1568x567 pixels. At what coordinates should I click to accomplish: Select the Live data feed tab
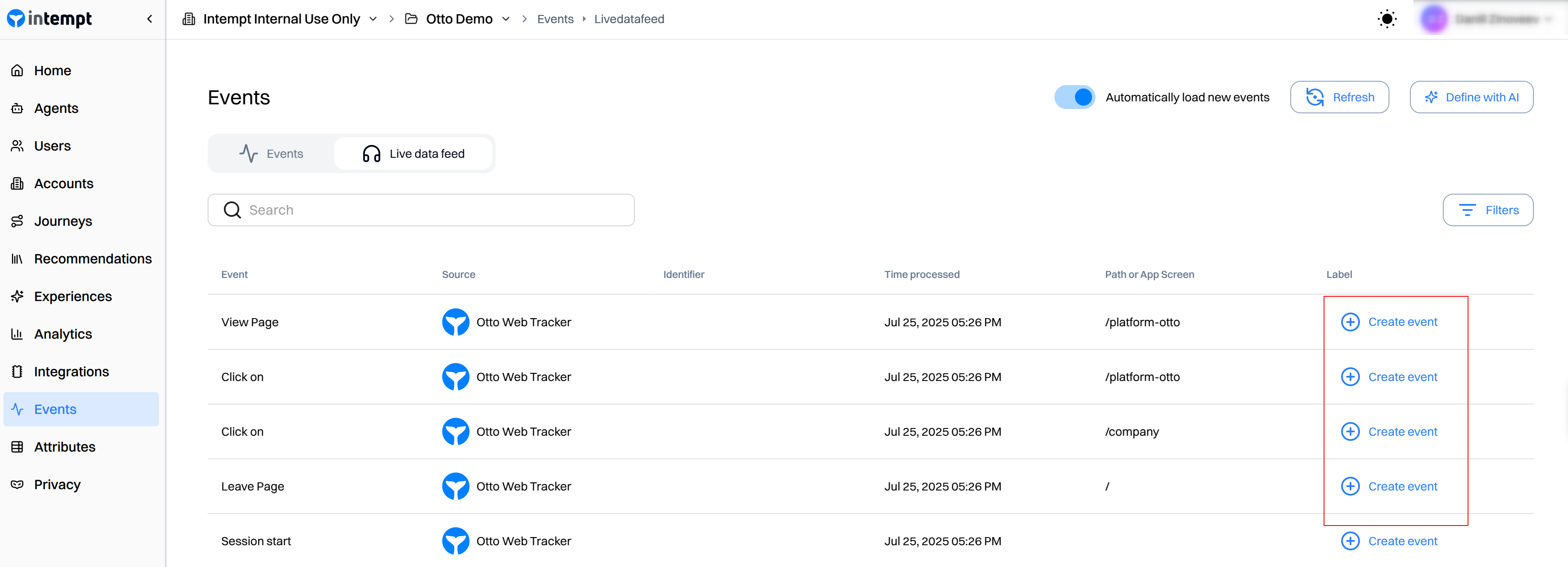click(x=413, y=154)
